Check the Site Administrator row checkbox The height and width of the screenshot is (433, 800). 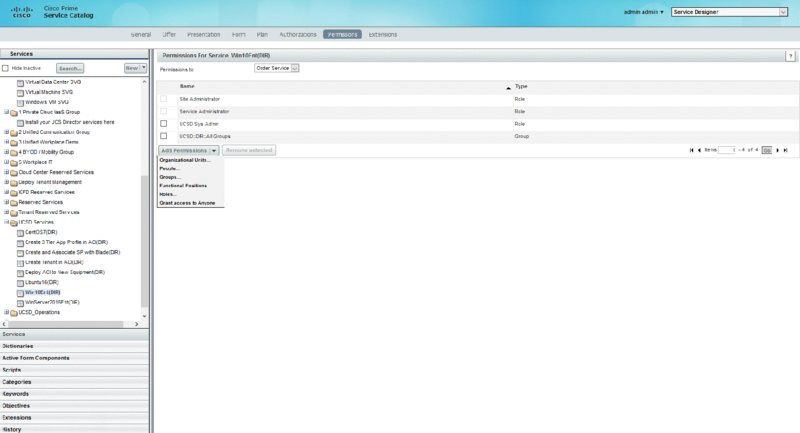tap(164, 99)
